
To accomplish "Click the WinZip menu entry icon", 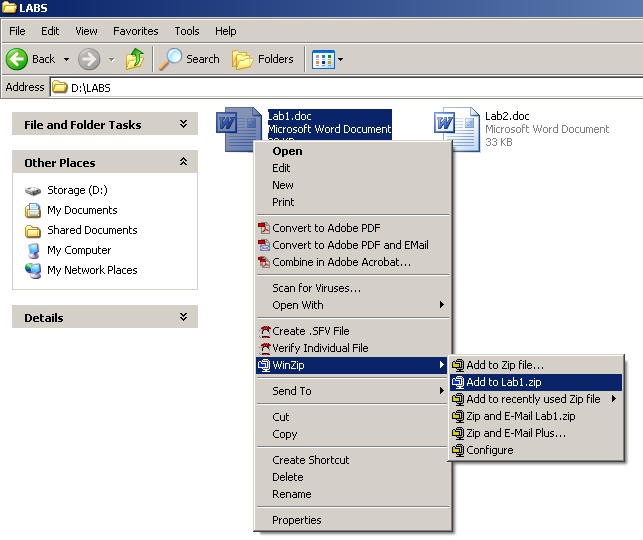I will click(264, 365).
